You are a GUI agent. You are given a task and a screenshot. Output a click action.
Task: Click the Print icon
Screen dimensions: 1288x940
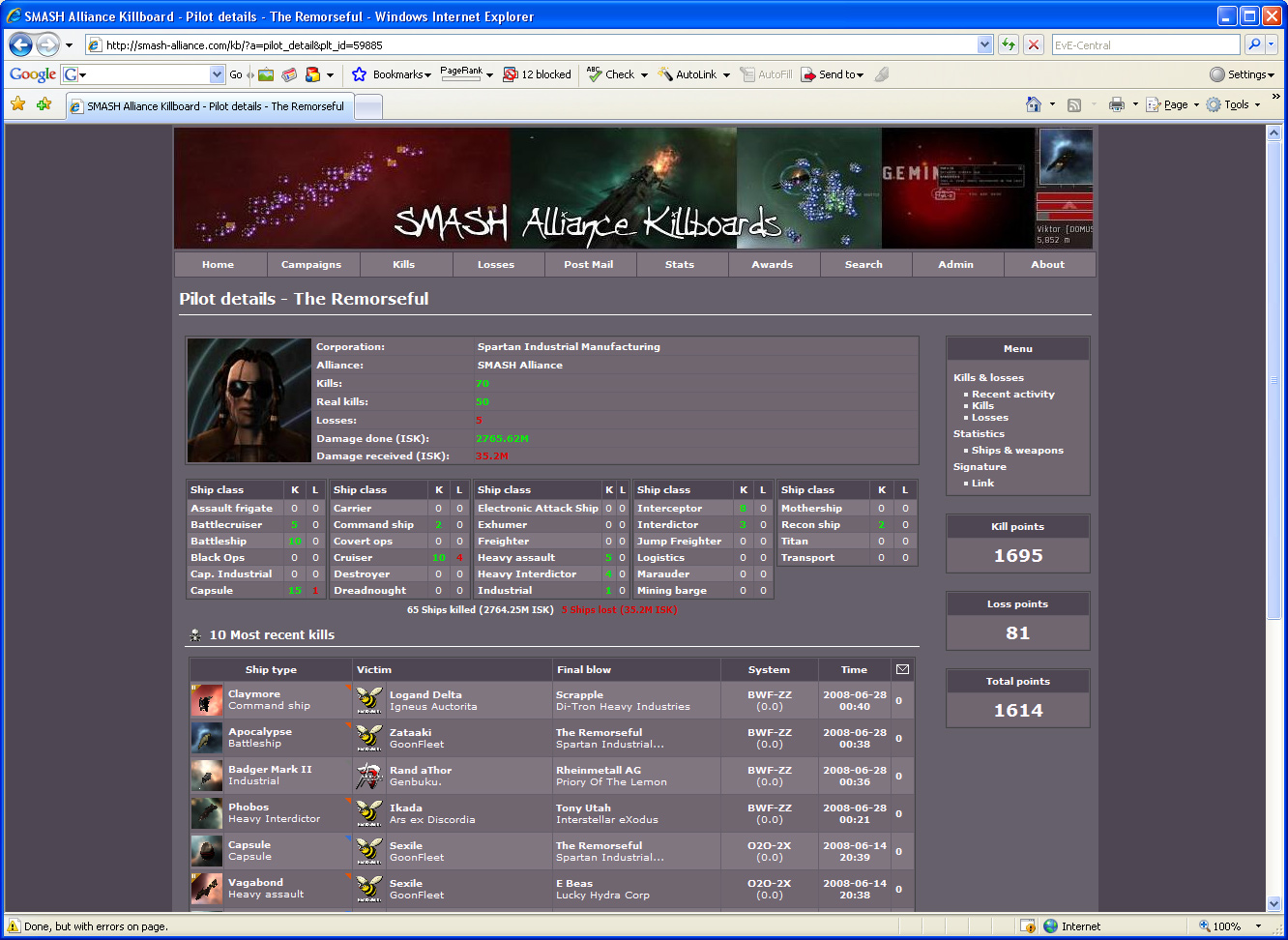(x=1117, y=104)
